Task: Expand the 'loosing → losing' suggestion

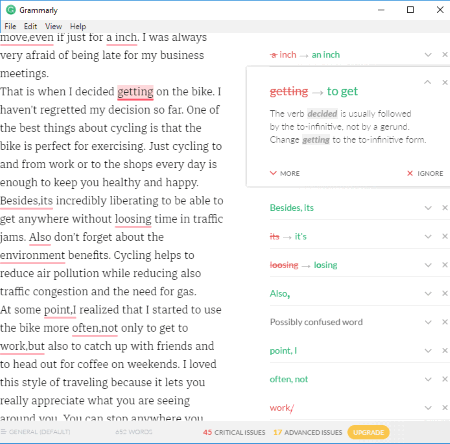Action: point(428,265)
